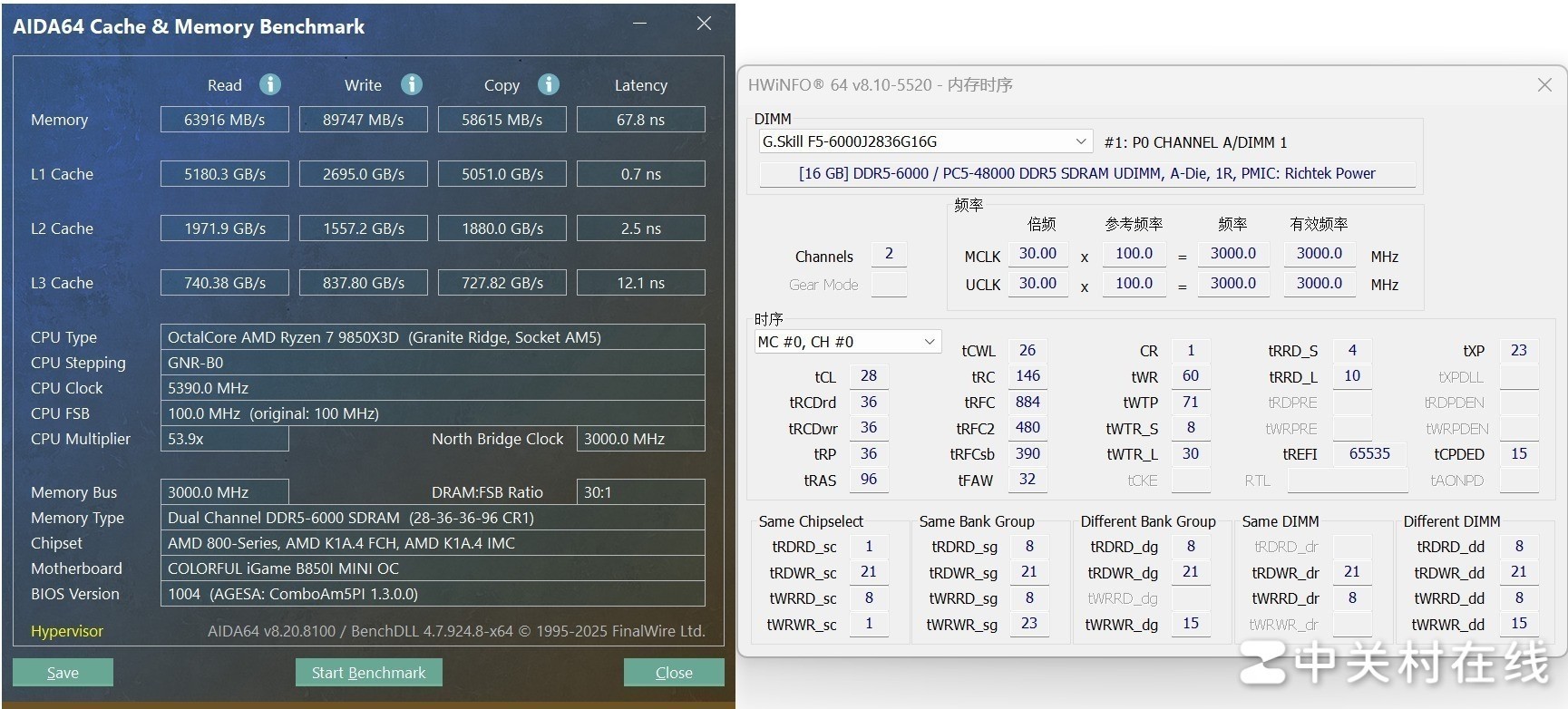
Task: Click the tRDWR_dg value 21
Action: point(1191,572)
